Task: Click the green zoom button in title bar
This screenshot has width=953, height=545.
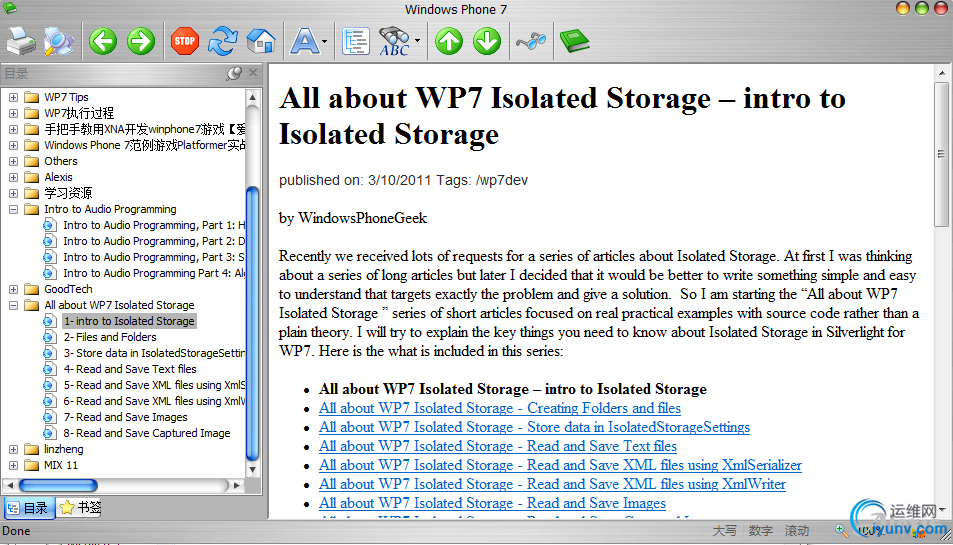Action: tap(921, 8)
